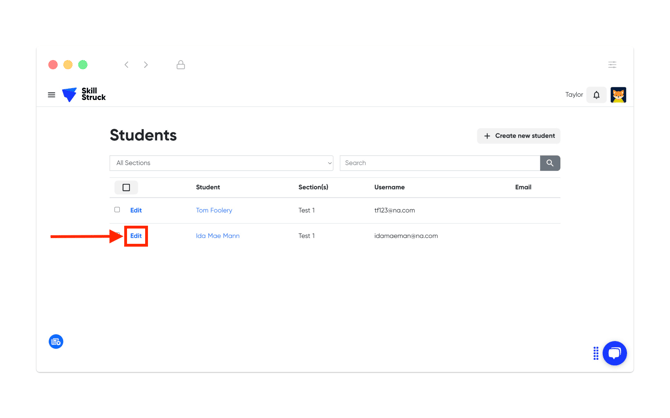
Task: Click the magnifier search button
Action: [550, 163]
